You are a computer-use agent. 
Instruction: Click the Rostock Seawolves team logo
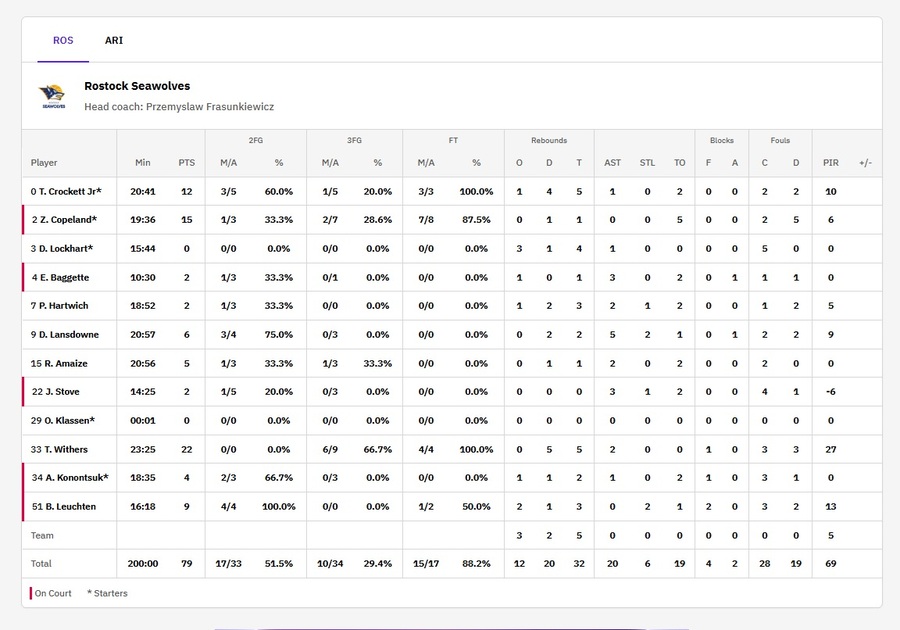52,96
